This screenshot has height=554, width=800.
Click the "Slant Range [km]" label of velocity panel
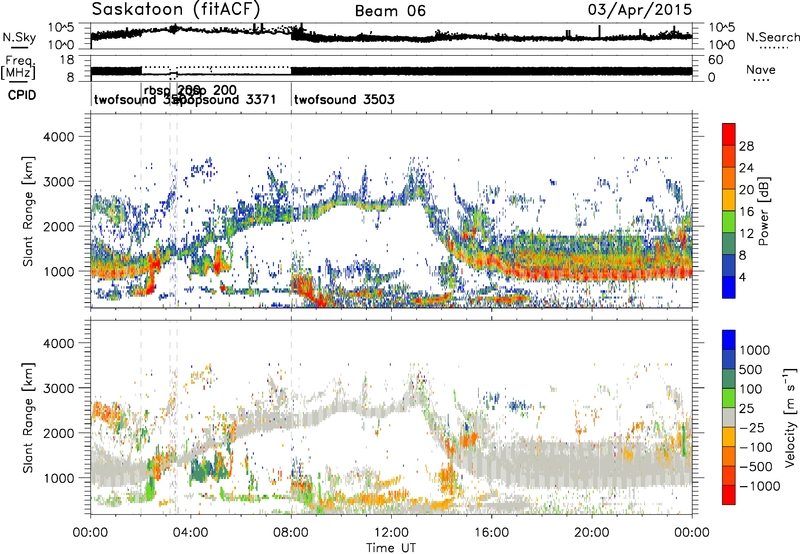click(x=28, y=418)
